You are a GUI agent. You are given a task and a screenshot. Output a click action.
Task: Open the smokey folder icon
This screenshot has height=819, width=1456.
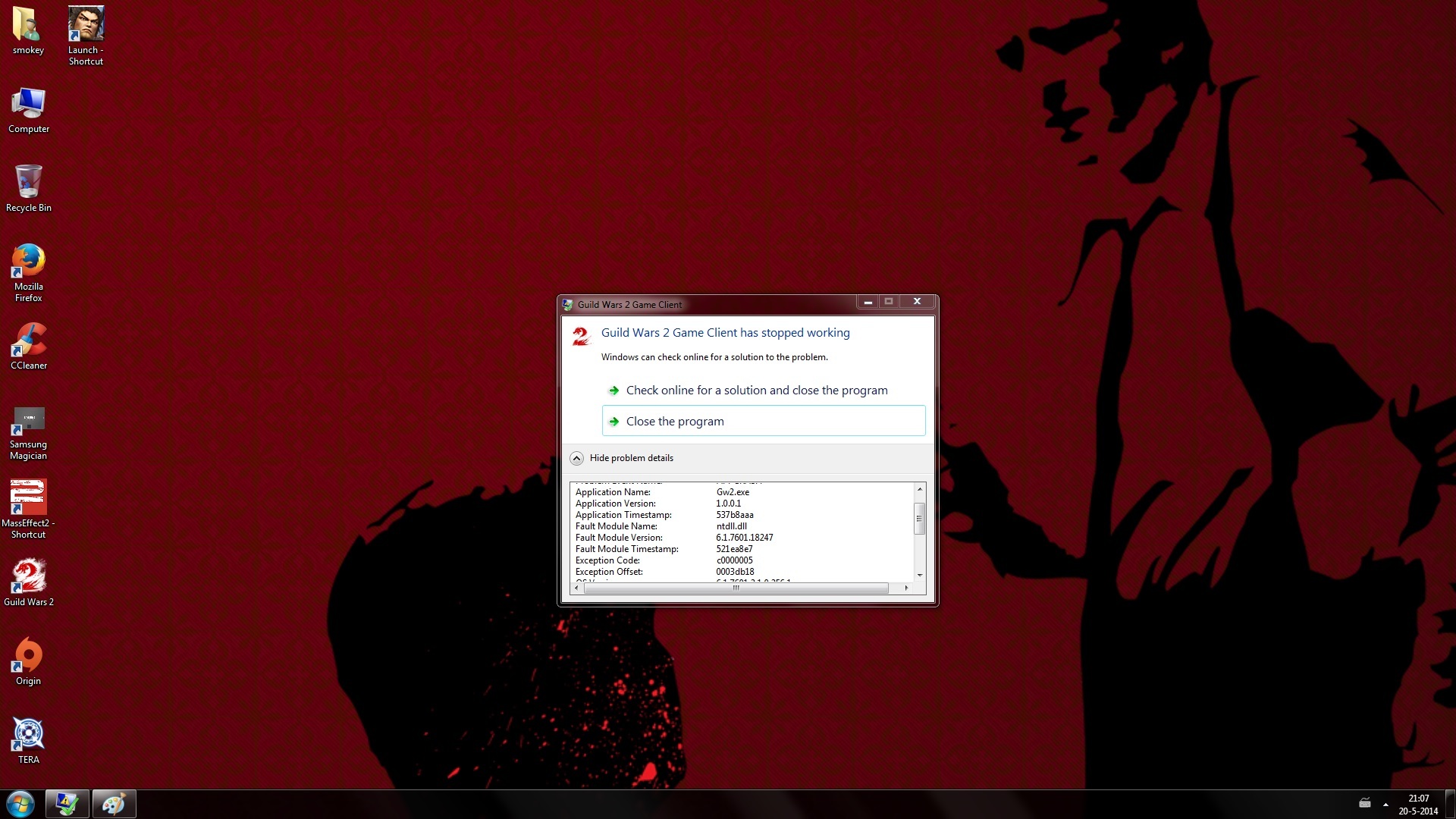(28, 31)
